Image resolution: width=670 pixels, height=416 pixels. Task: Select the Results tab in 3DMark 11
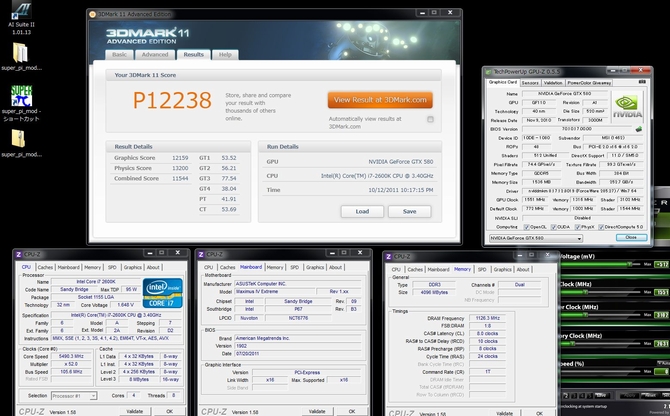click(x=194, y=55)
